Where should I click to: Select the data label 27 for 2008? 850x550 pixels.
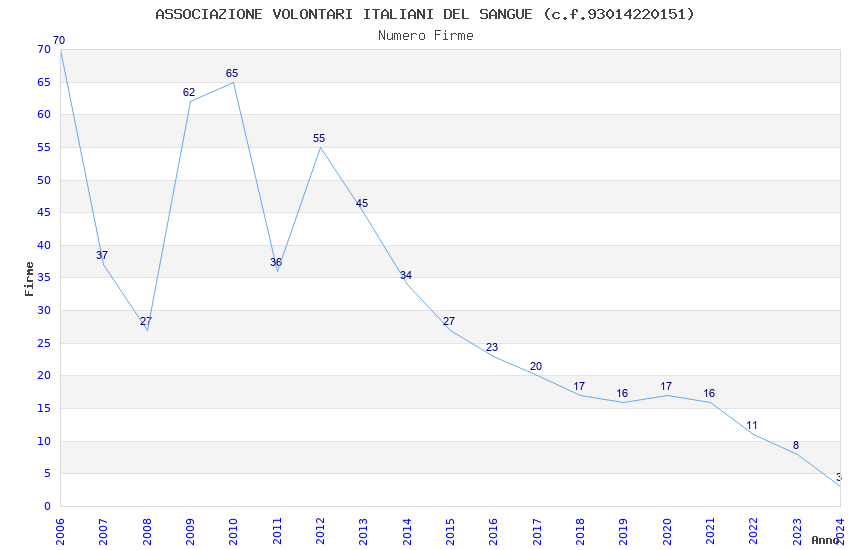click(x=146, y=321)
